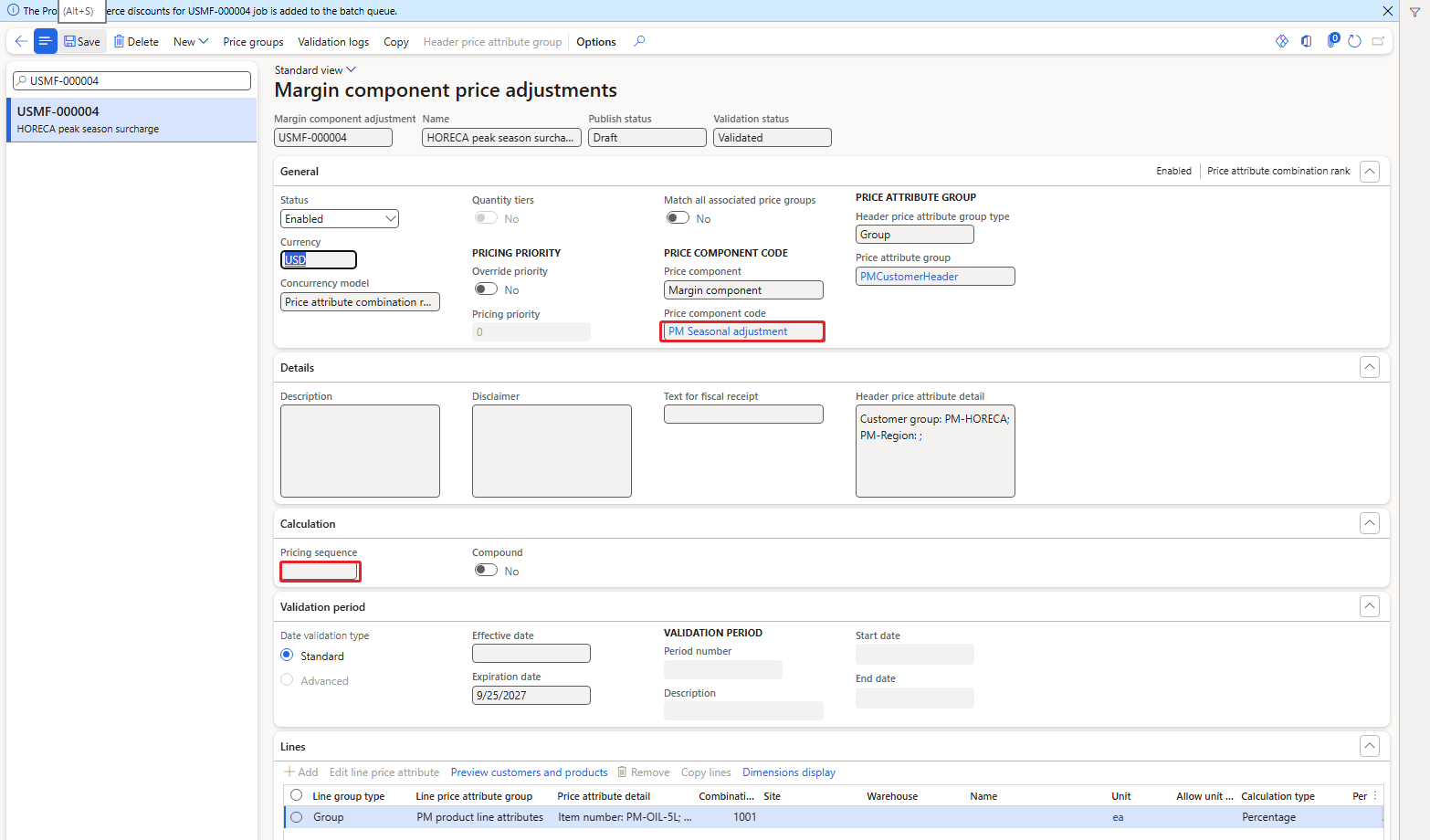Open Dimensions display
This screenshot has width=1430, height=840.
(789, 772)
